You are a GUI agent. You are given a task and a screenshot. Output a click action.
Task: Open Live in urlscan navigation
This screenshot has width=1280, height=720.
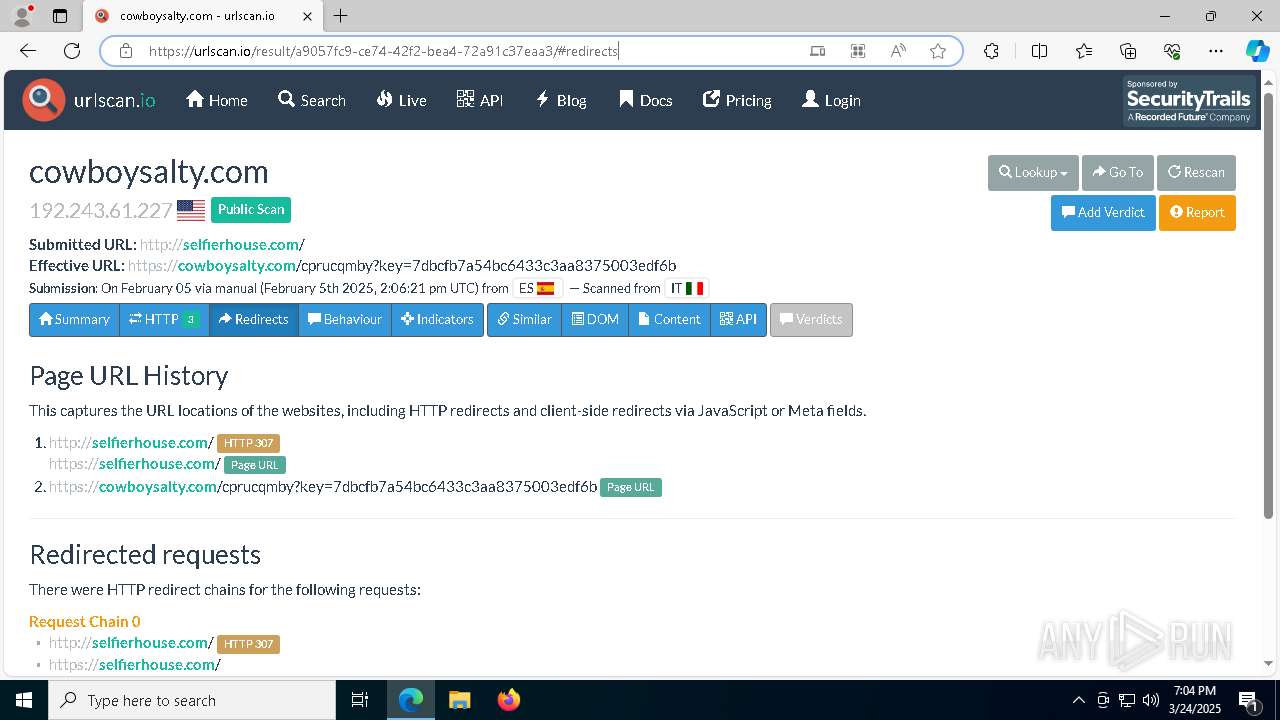click(x=401, y=100)
